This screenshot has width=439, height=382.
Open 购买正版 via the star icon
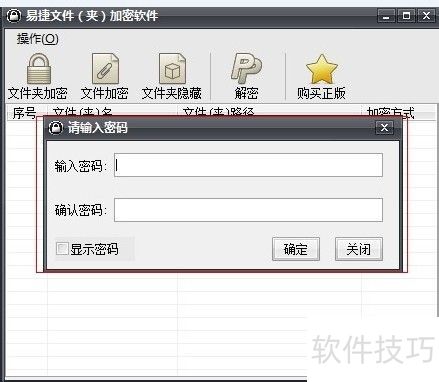(x=321, y=69)
